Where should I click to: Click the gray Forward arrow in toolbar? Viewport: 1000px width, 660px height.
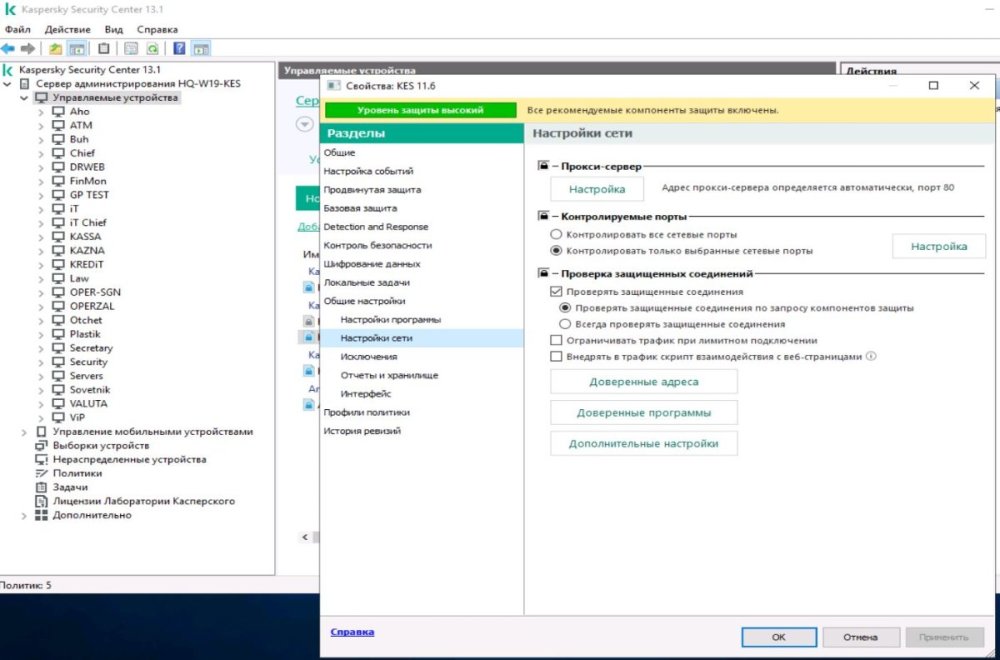tap(27, 48)
